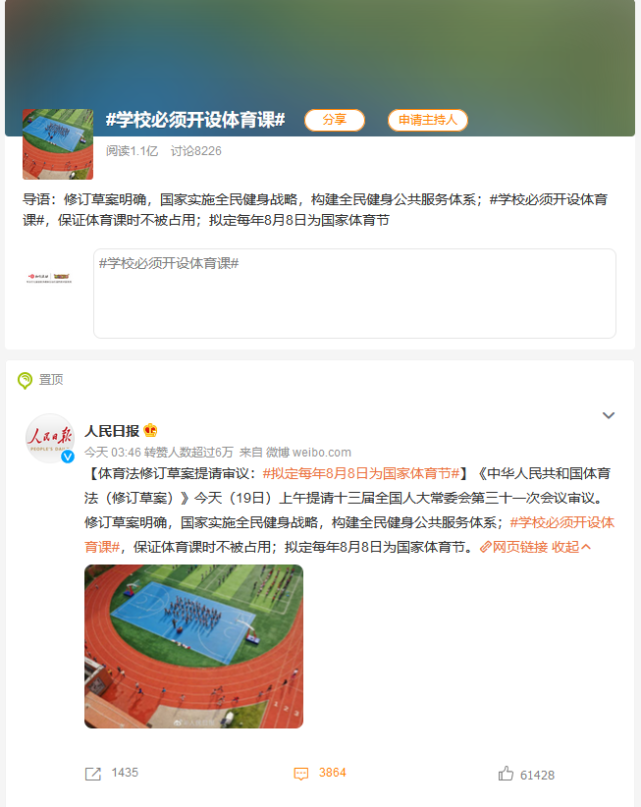Click the crown membership icon beside 人民日报
Screen dimensions: 641x807
pyautogui.click(x=150, y=430)
